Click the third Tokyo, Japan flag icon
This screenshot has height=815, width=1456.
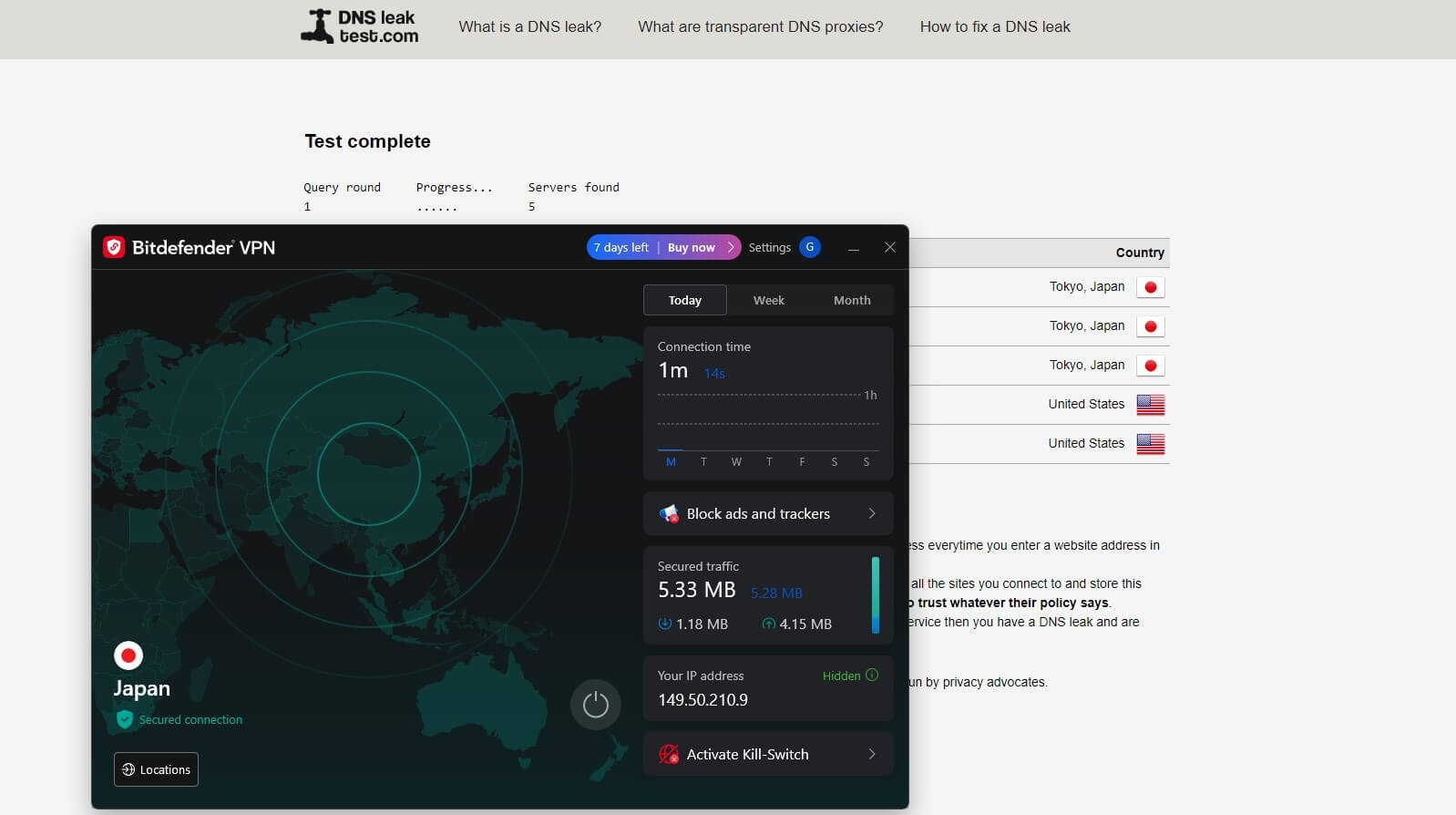pyautogui.click(x=1151, y=366)
